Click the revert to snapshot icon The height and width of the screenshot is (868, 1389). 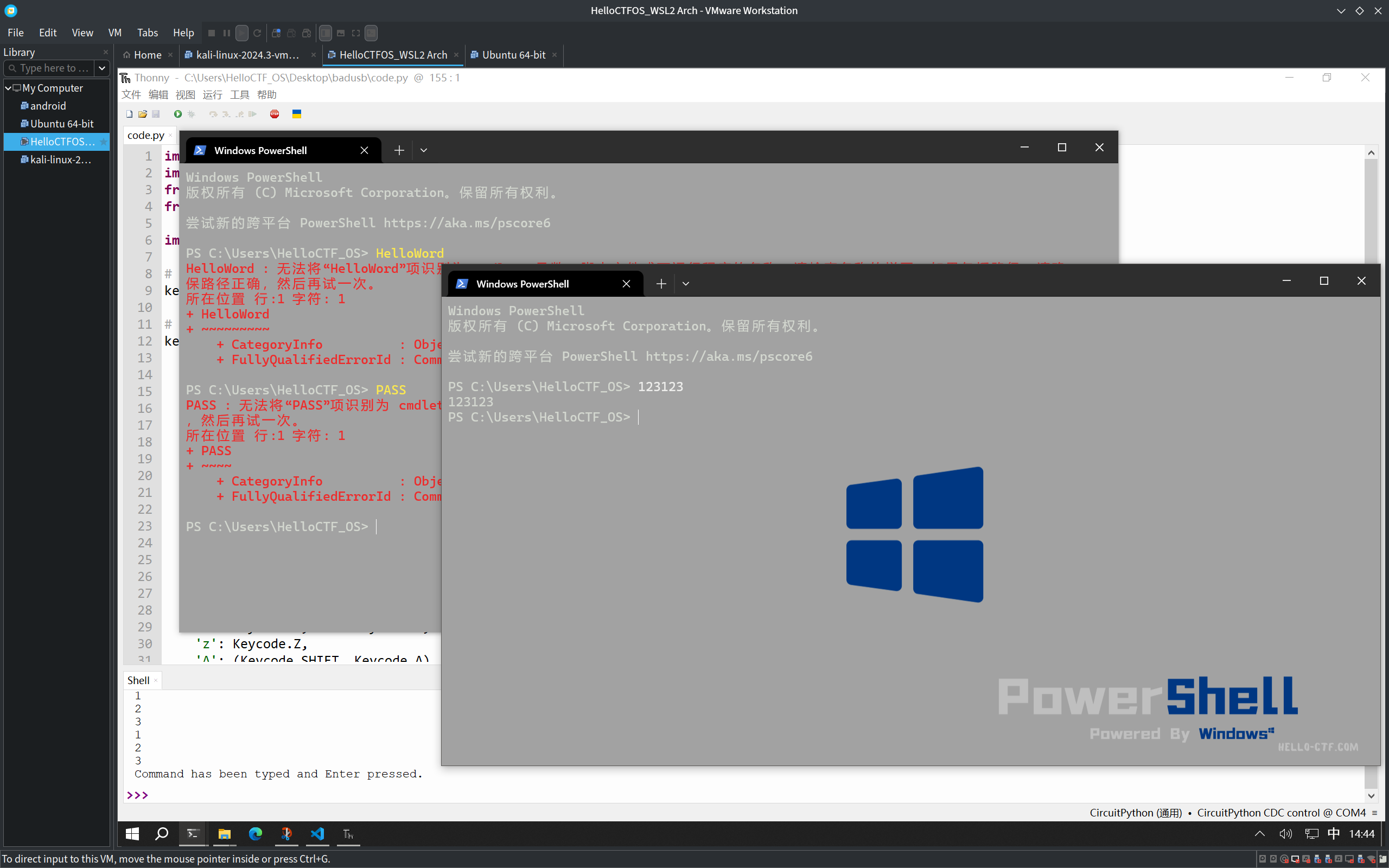coord(291,33)
